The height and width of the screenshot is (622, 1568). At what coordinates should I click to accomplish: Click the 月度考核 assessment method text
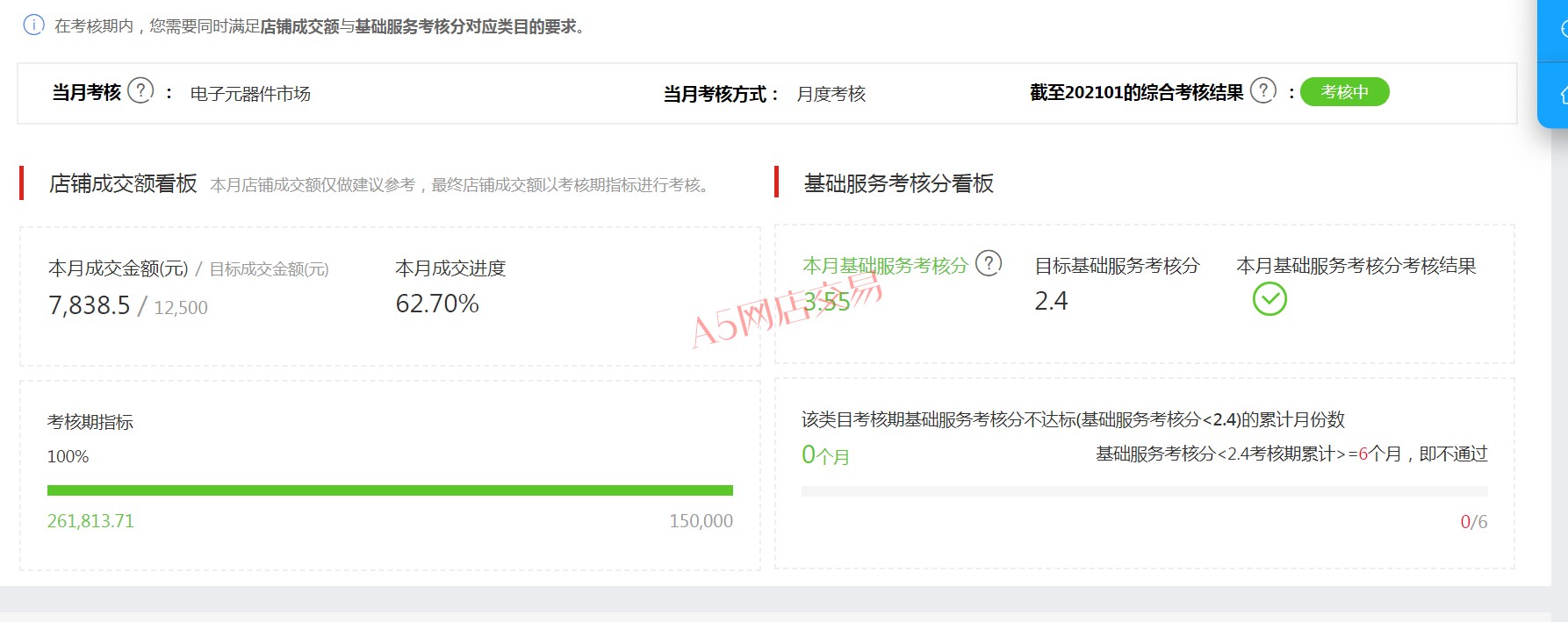831,94
